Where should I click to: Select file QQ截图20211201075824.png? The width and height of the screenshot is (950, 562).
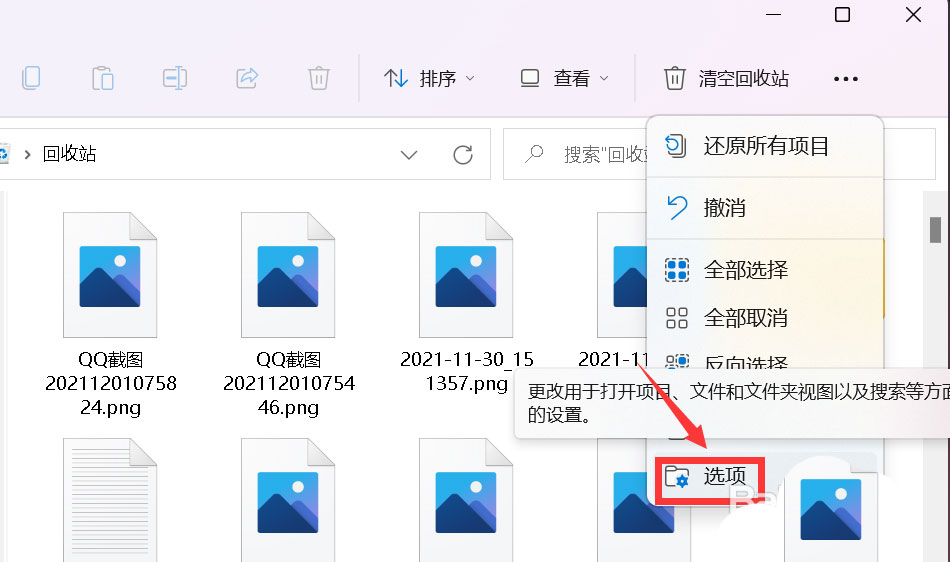[x=110, y=314]
